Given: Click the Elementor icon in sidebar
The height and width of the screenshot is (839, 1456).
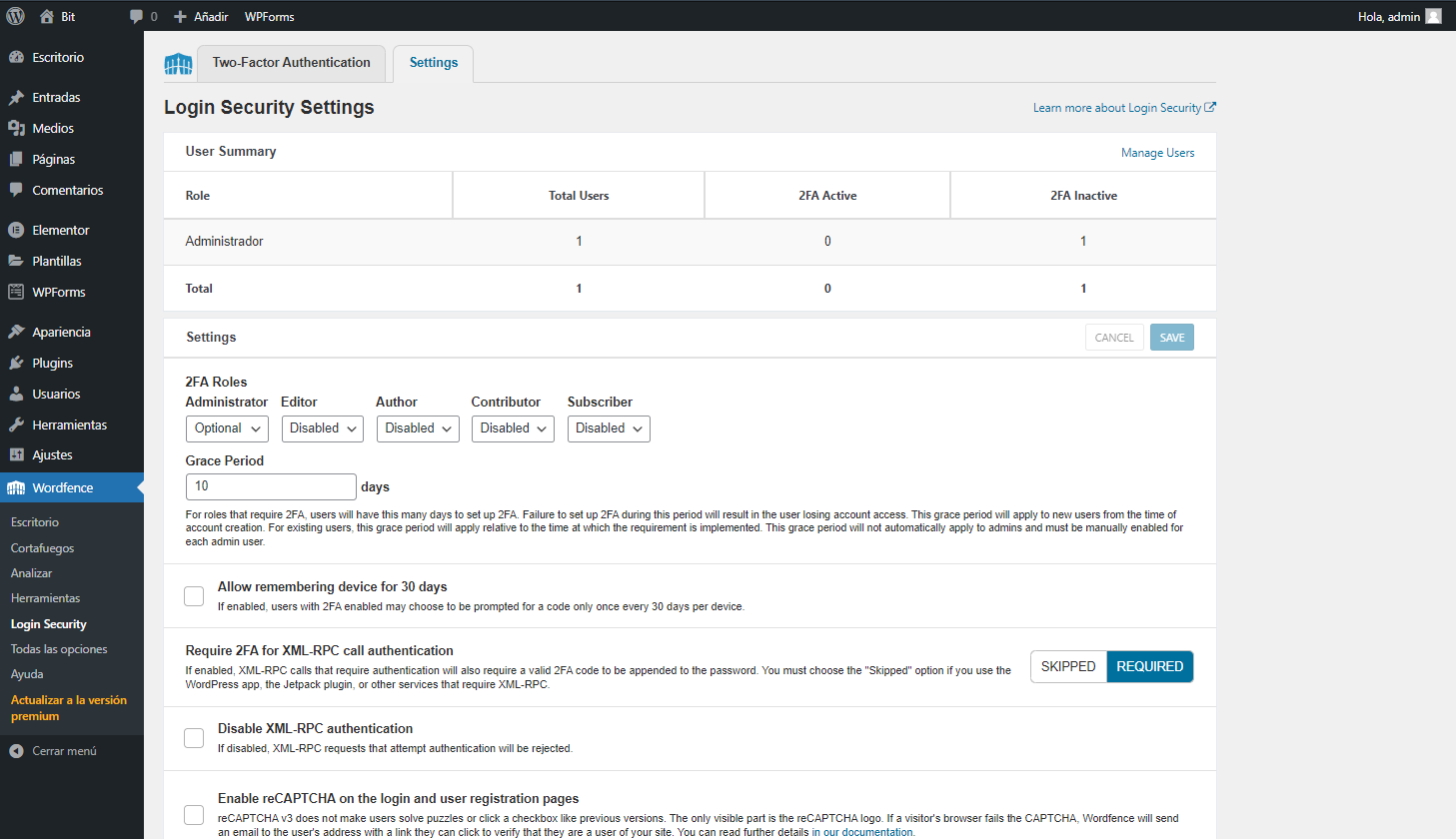Looking at the screenshot, I should coord(16,230).
